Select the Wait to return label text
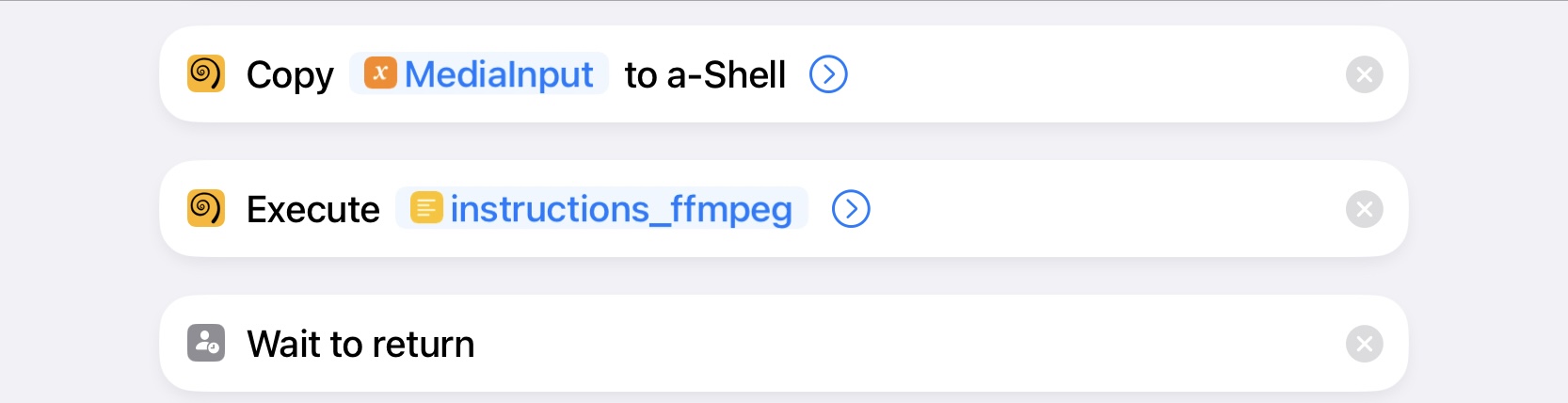The height and width of the screenshot is (403, 1568). (360, 344)
